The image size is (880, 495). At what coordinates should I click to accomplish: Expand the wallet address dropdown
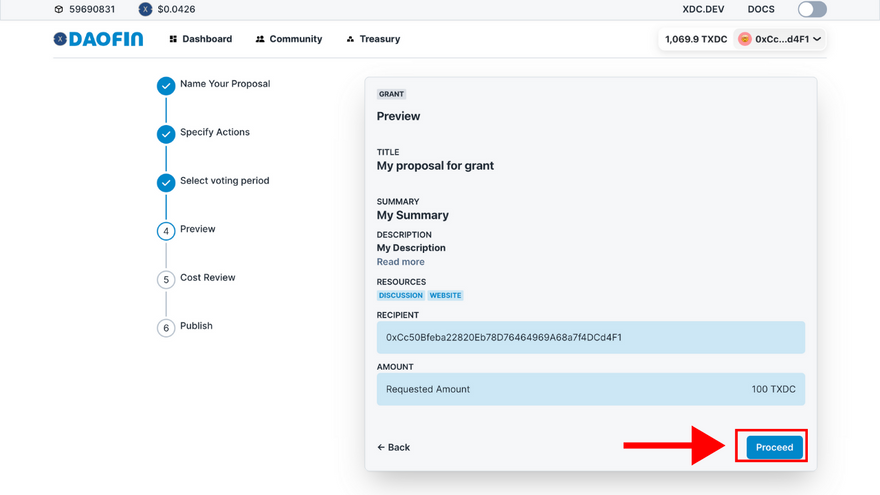click(817, 39)
